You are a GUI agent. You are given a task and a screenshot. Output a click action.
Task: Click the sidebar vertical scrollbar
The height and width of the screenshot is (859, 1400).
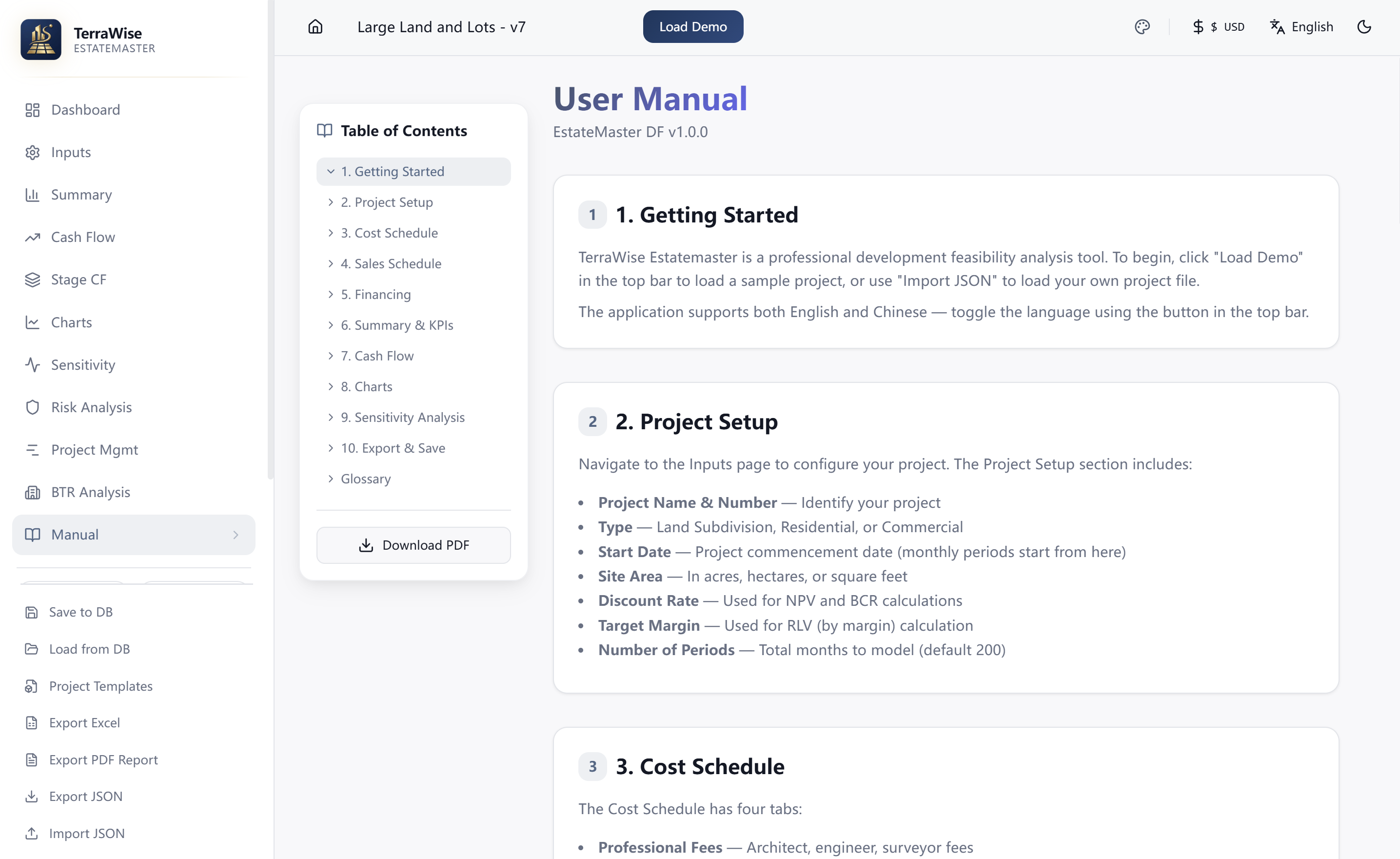pos(270,239)
